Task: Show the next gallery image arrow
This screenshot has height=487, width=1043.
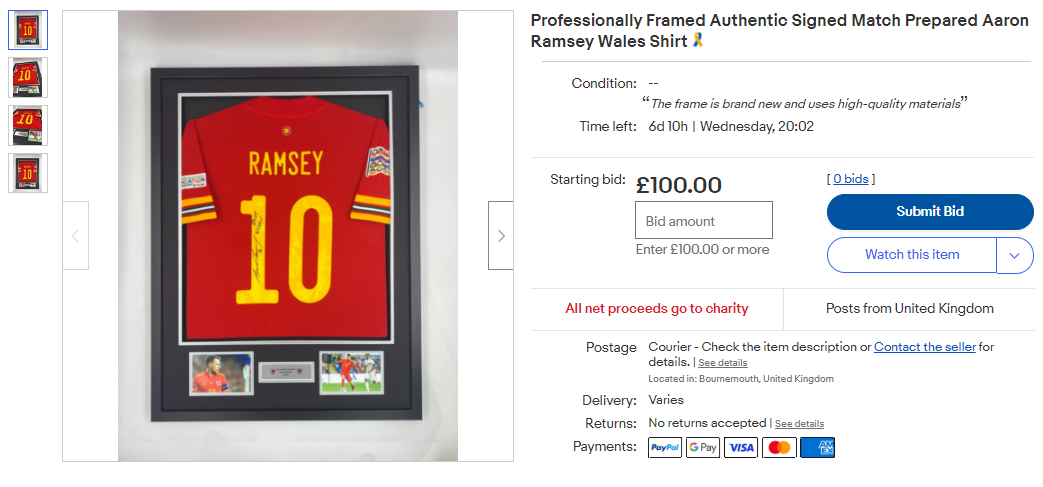Action: click(x=501, y=236)
